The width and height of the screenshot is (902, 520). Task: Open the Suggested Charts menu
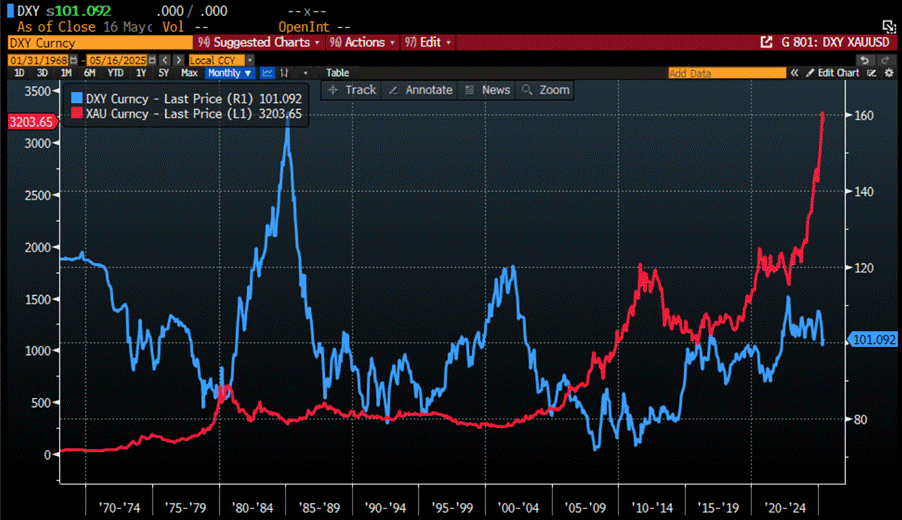point(258,42)
